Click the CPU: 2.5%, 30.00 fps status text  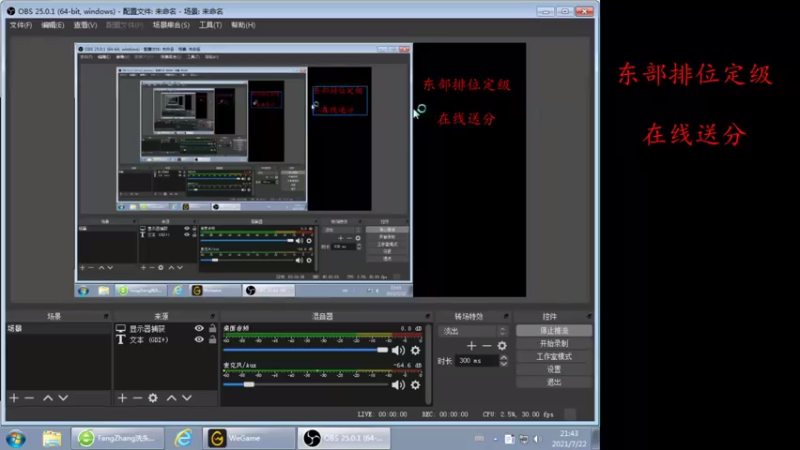click(x=518, y=414)
